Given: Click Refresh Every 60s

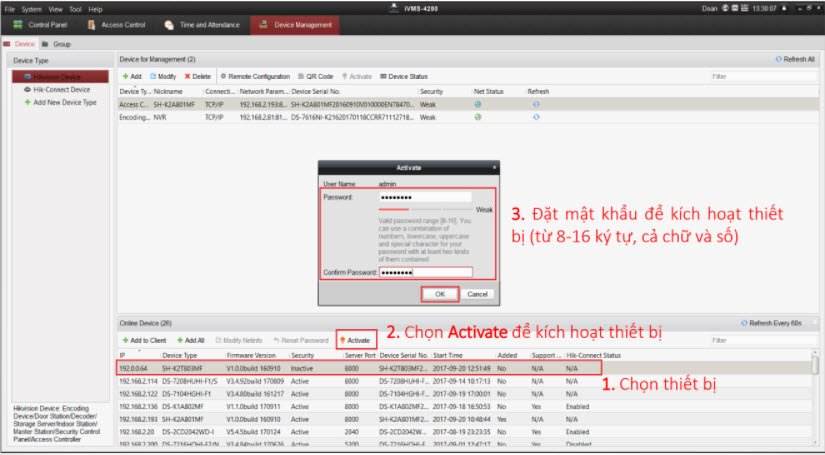Looking at the screenshot, I should [x=771, y=323].
